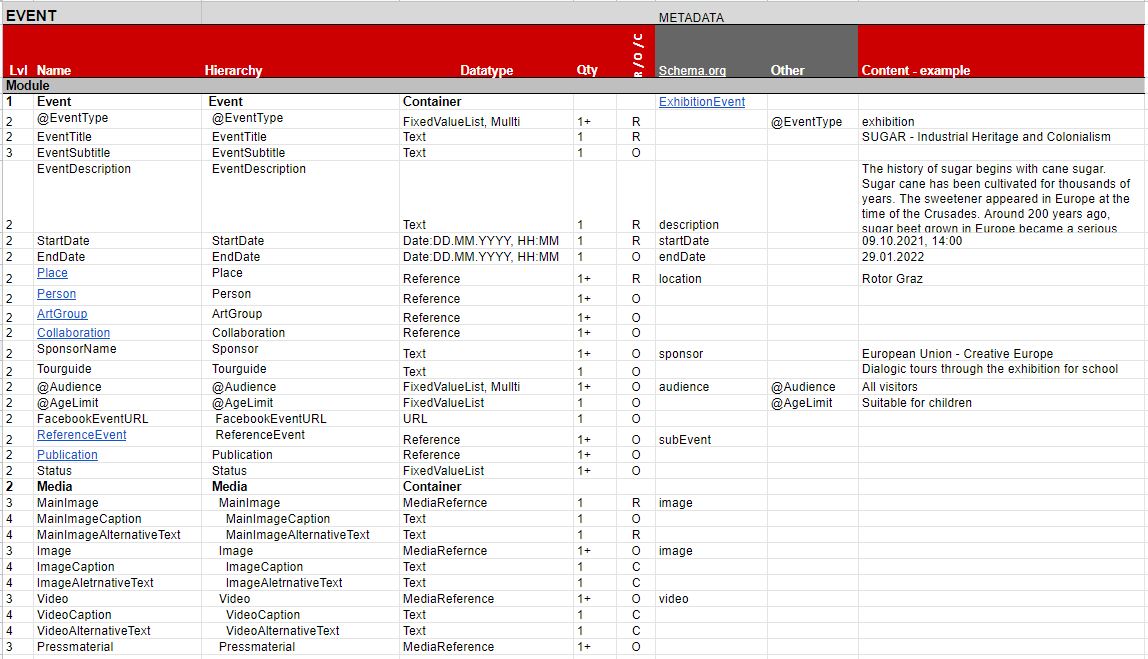Select the EVENT title cell
This screenshot has width=1148, height=659.
click(x=30, y=15)
